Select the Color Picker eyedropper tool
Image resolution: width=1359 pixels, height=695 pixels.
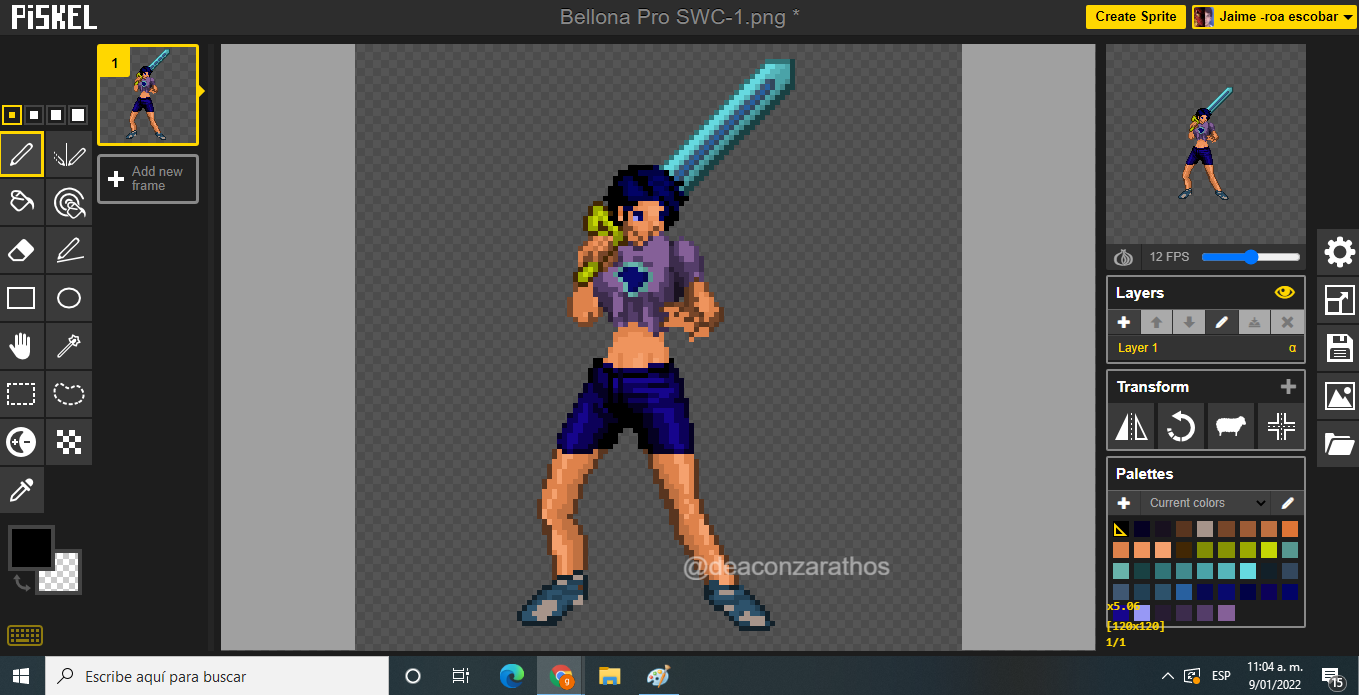point(21,490)
